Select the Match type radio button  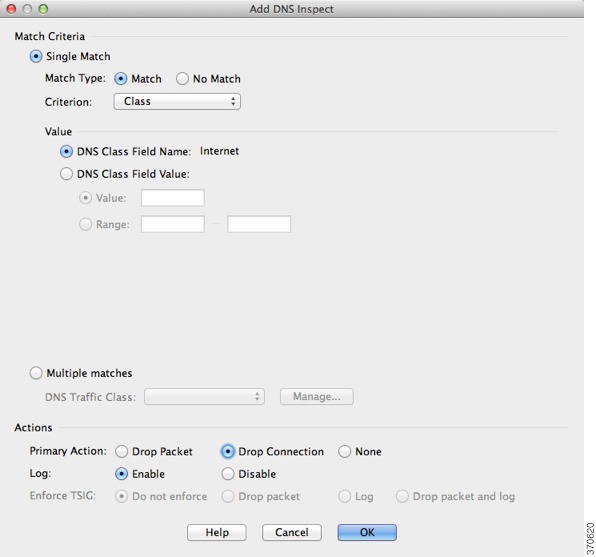coord(120,79)
